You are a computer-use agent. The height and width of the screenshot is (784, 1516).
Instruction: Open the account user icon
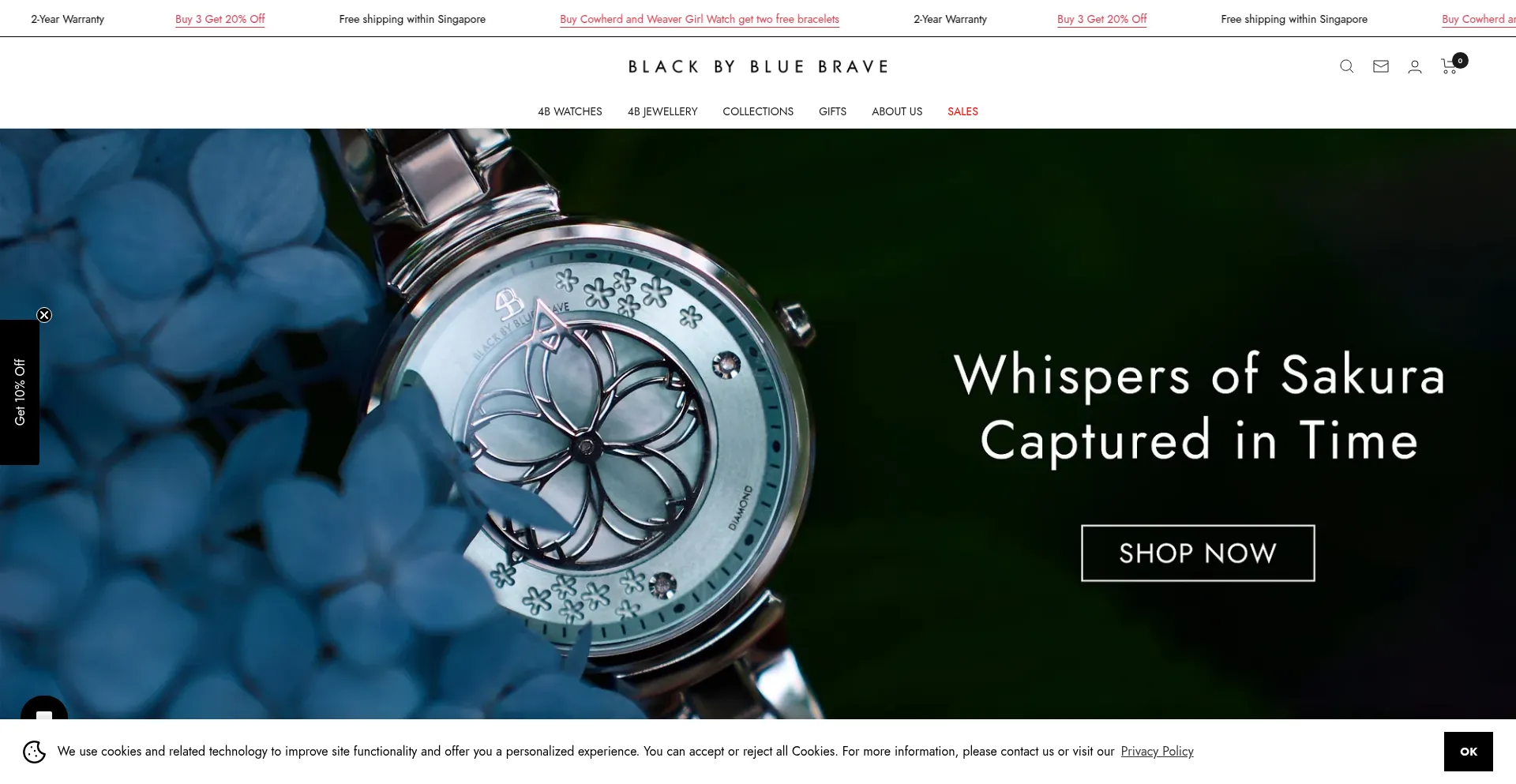click(x=1414, y=67)
